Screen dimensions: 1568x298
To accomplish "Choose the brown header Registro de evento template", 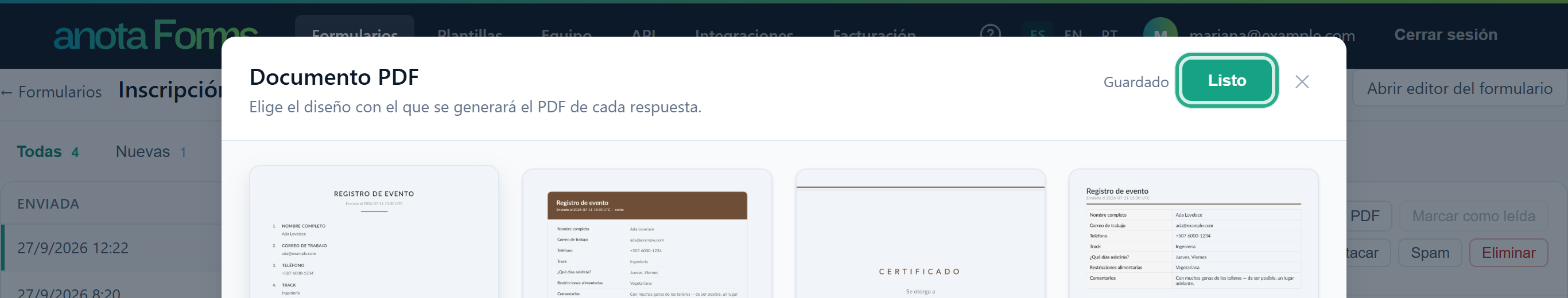I will pos(647,234).
